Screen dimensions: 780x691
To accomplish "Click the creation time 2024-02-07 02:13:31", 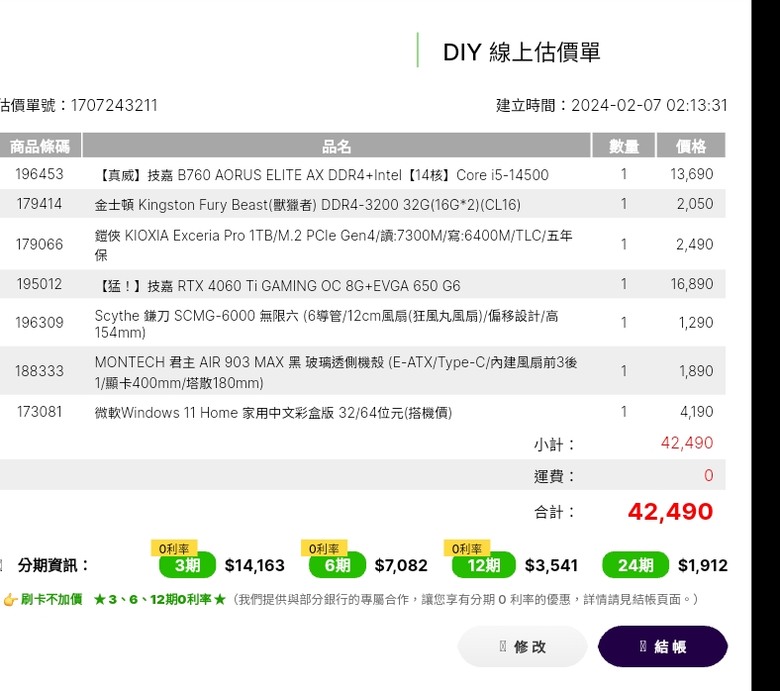I will click(x=649, y=105).
